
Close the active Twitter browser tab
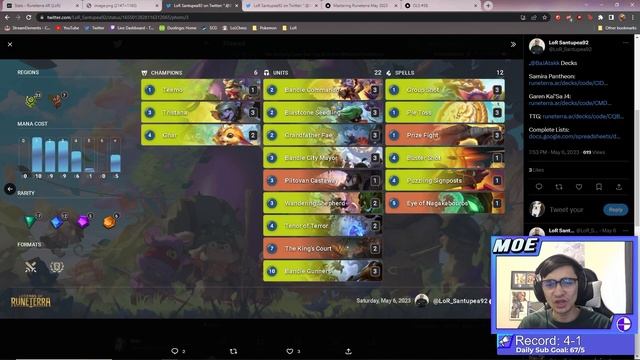[x=236, y=6]
